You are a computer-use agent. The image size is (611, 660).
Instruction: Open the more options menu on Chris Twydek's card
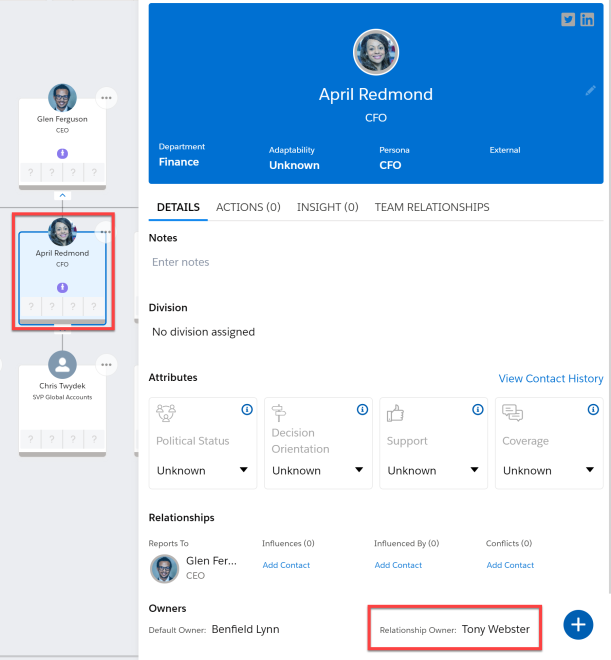coord(106,365)
